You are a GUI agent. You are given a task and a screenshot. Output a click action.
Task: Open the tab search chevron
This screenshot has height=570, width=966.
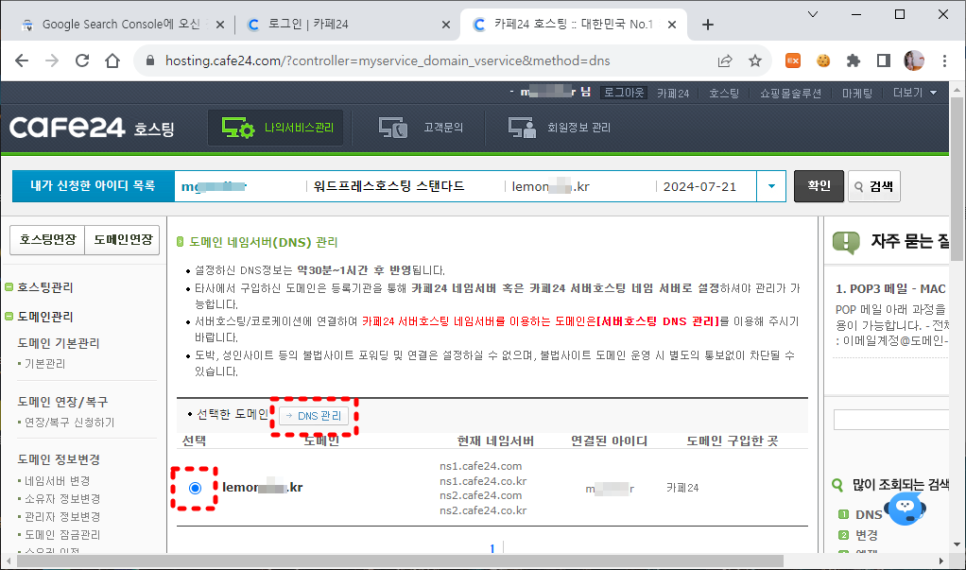point(813,14)
